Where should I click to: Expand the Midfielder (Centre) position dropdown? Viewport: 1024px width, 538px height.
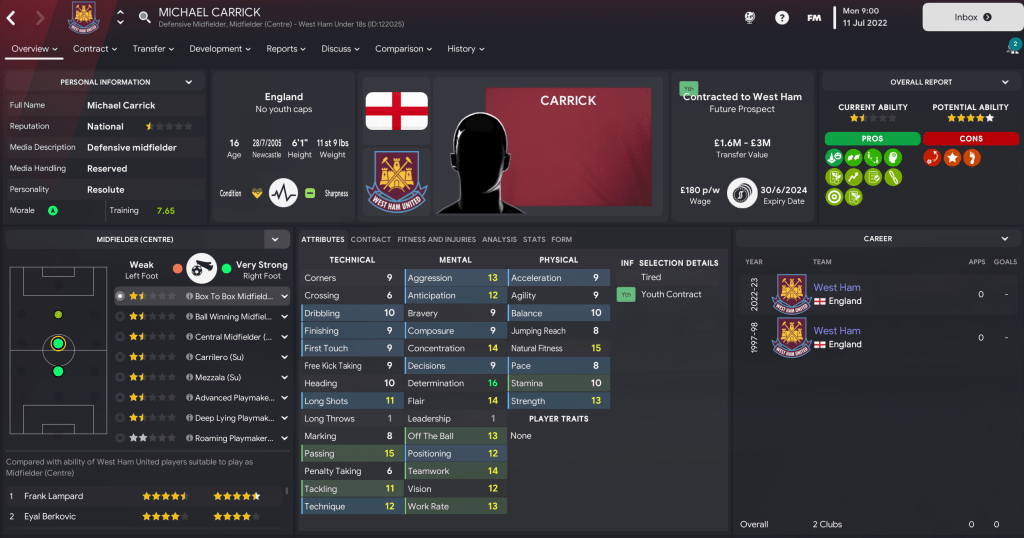tap(276, 240)
